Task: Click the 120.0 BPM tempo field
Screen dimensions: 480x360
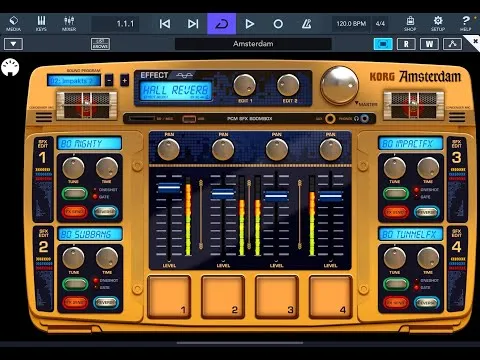Action: [351, 24]
